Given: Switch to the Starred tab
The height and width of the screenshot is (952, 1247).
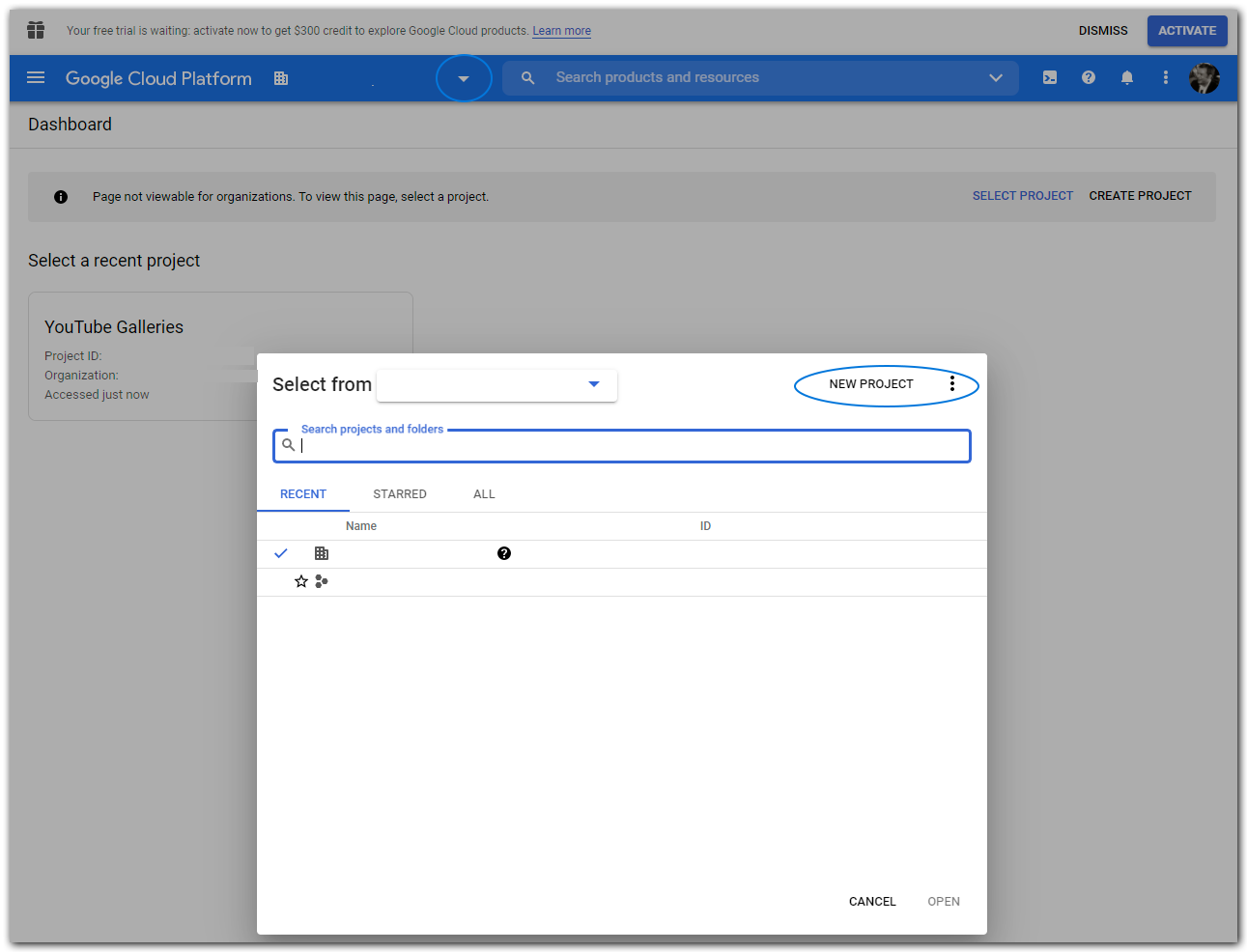Looking at the screenshot, I should click(400, 494).
